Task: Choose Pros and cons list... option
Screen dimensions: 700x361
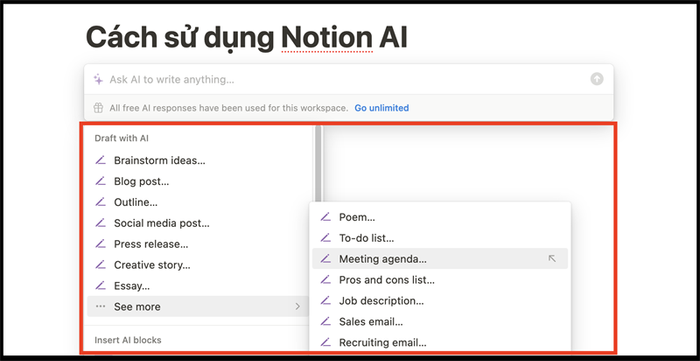Action: [440, 280]
